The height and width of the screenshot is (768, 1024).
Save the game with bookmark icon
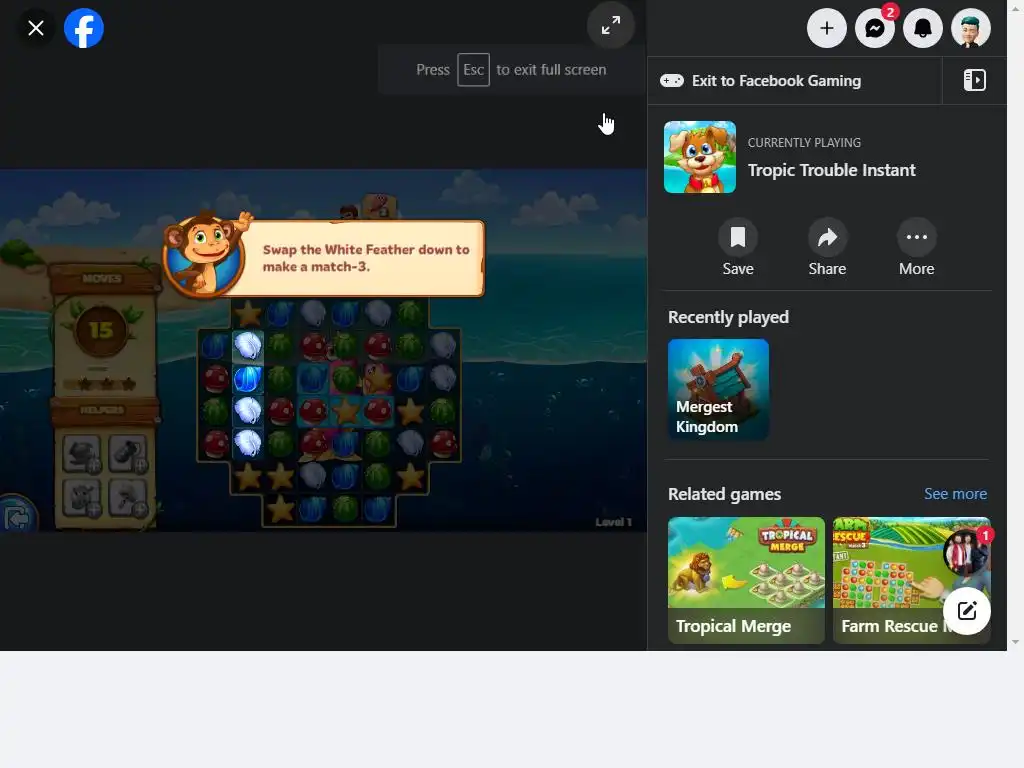(738, 237)
